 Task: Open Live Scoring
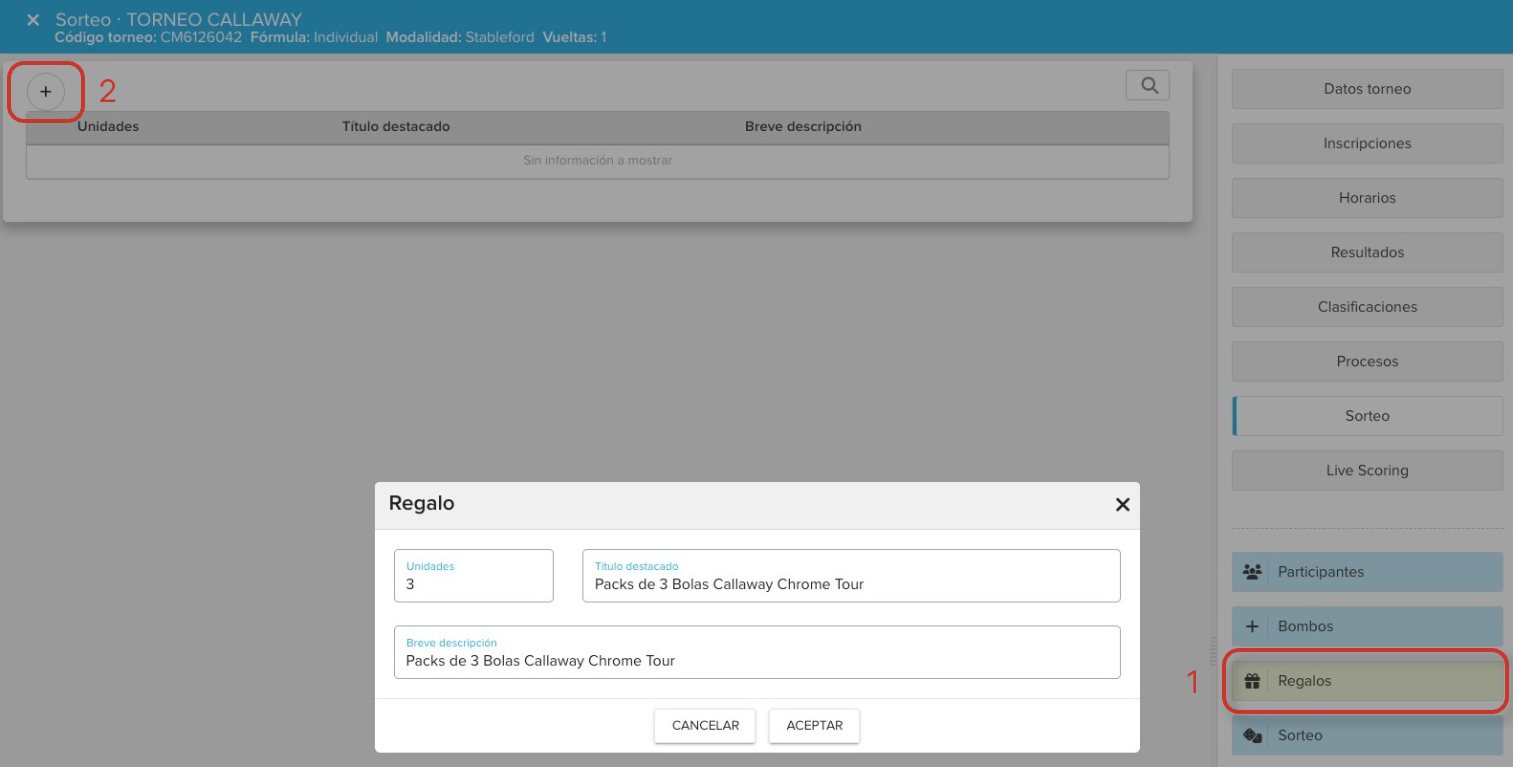coord(1366,470)
